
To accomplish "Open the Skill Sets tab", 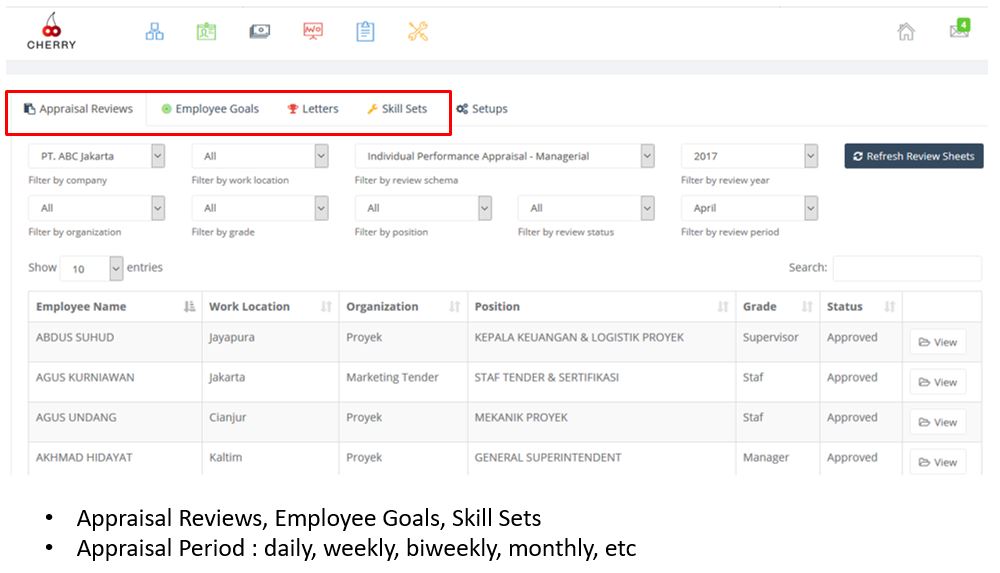I will (397, 109).
